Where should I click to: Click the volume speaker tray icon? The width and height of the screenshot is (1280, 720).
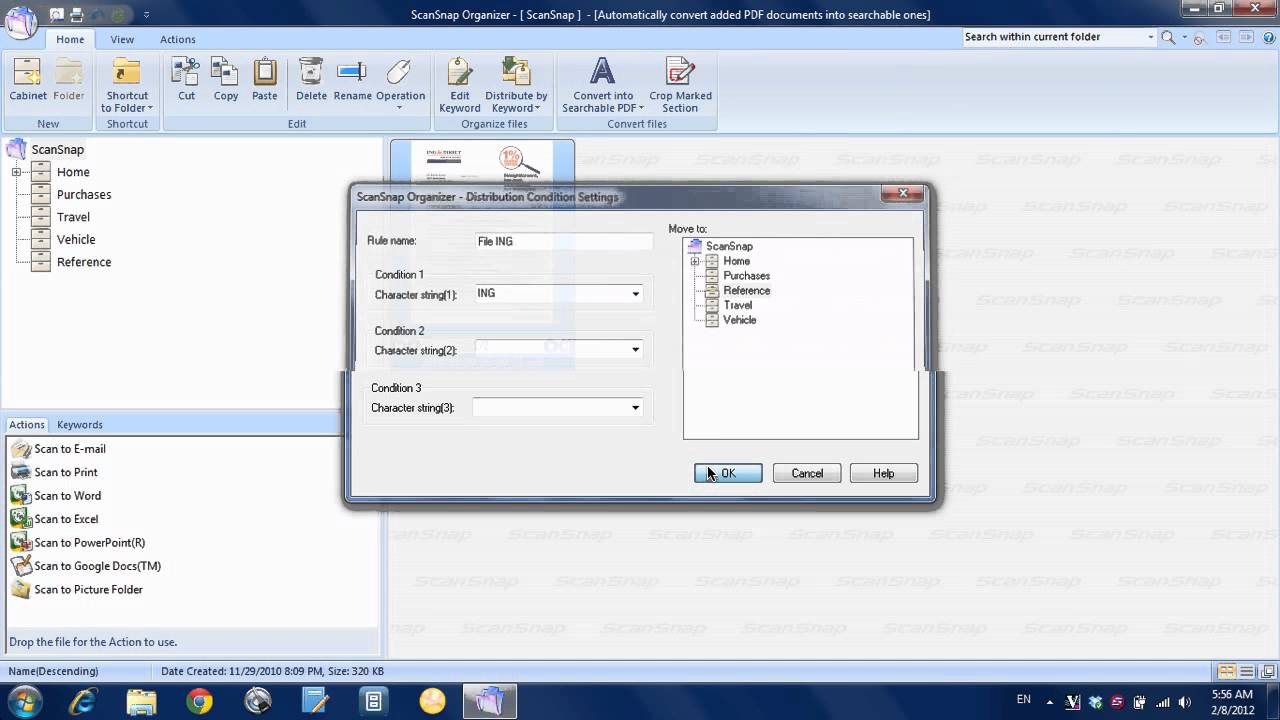point(1184,702)
